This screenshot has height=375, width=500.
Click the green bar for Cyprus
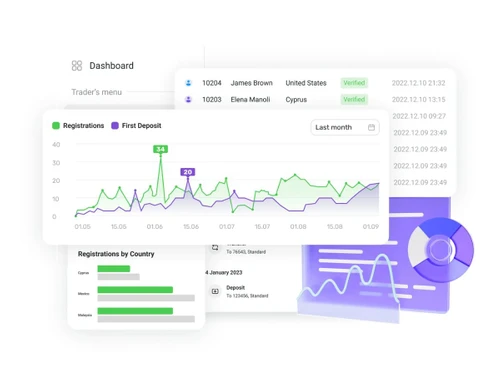click(114, 269)
